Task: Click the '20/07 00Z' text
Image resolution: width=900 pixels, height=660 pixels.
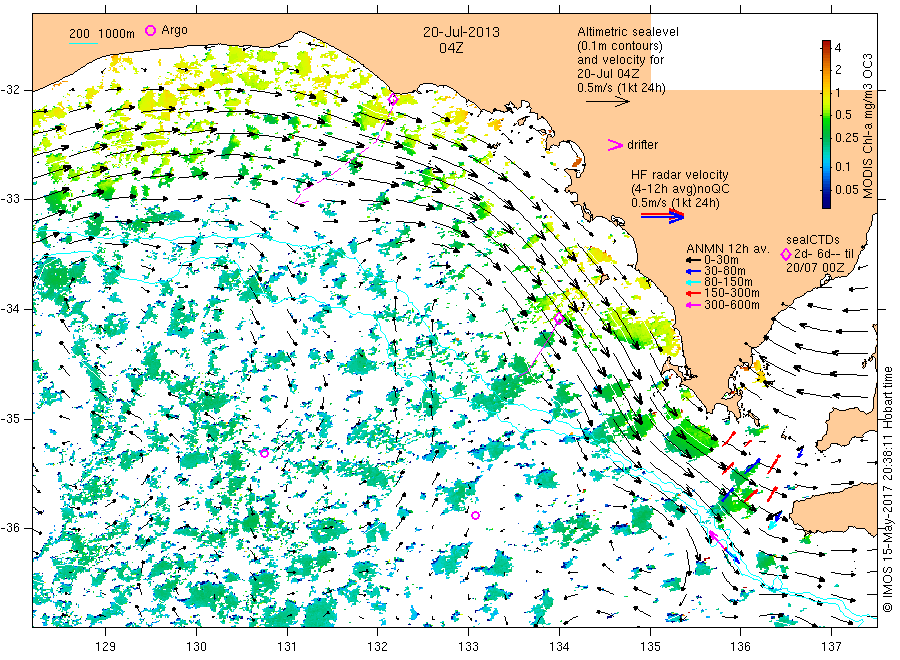Action: (814, 267)
